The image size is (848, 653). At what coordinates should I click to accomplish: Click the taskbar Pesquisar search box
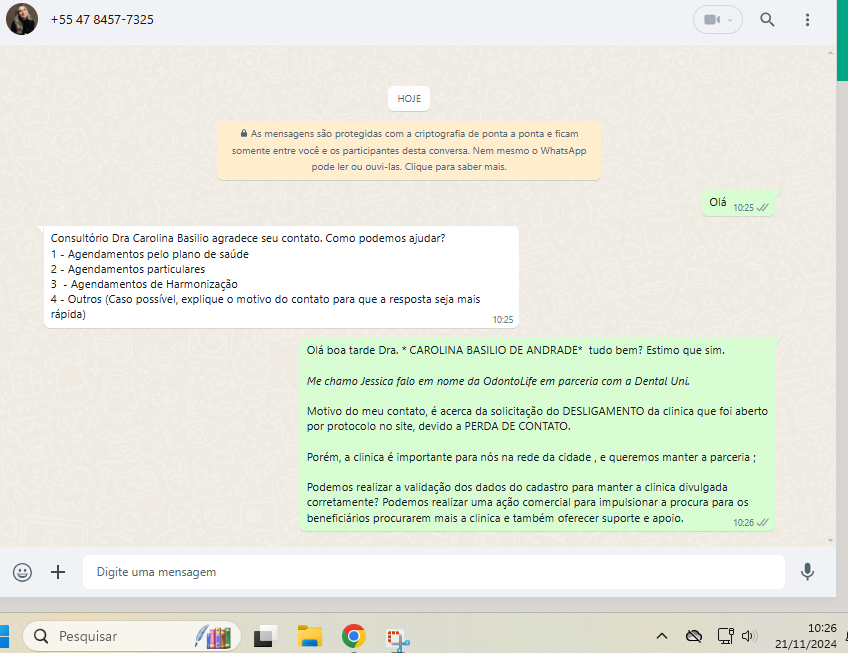131,636
